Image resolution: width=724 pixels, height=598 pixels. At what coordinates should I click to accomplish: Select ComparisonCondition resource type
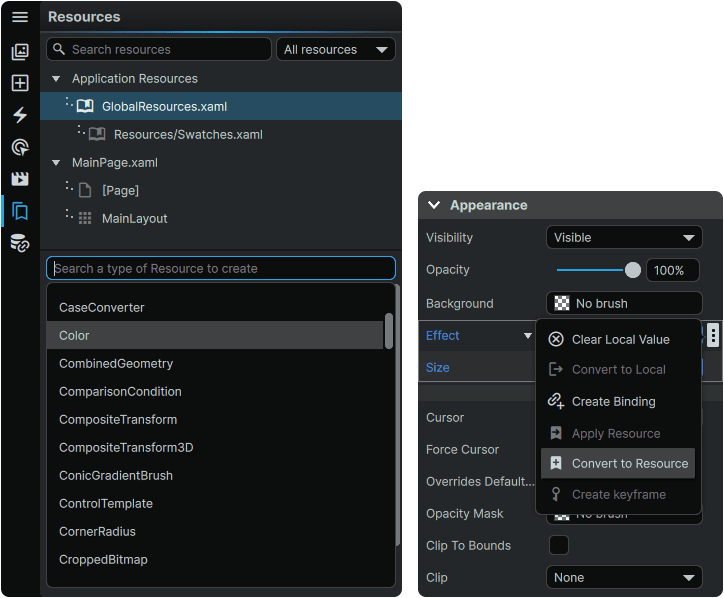click(215, 392)
